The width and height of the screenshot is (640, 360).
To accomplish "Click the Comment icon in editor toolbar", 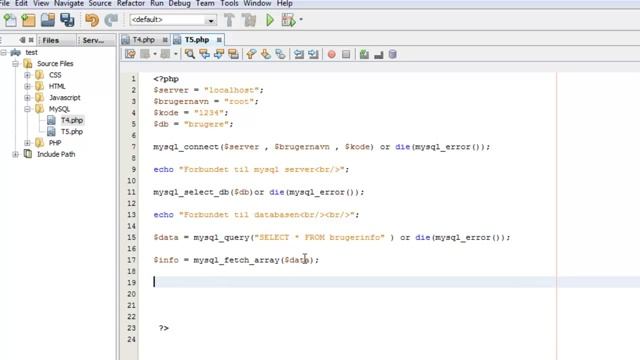I will [364, 54].
